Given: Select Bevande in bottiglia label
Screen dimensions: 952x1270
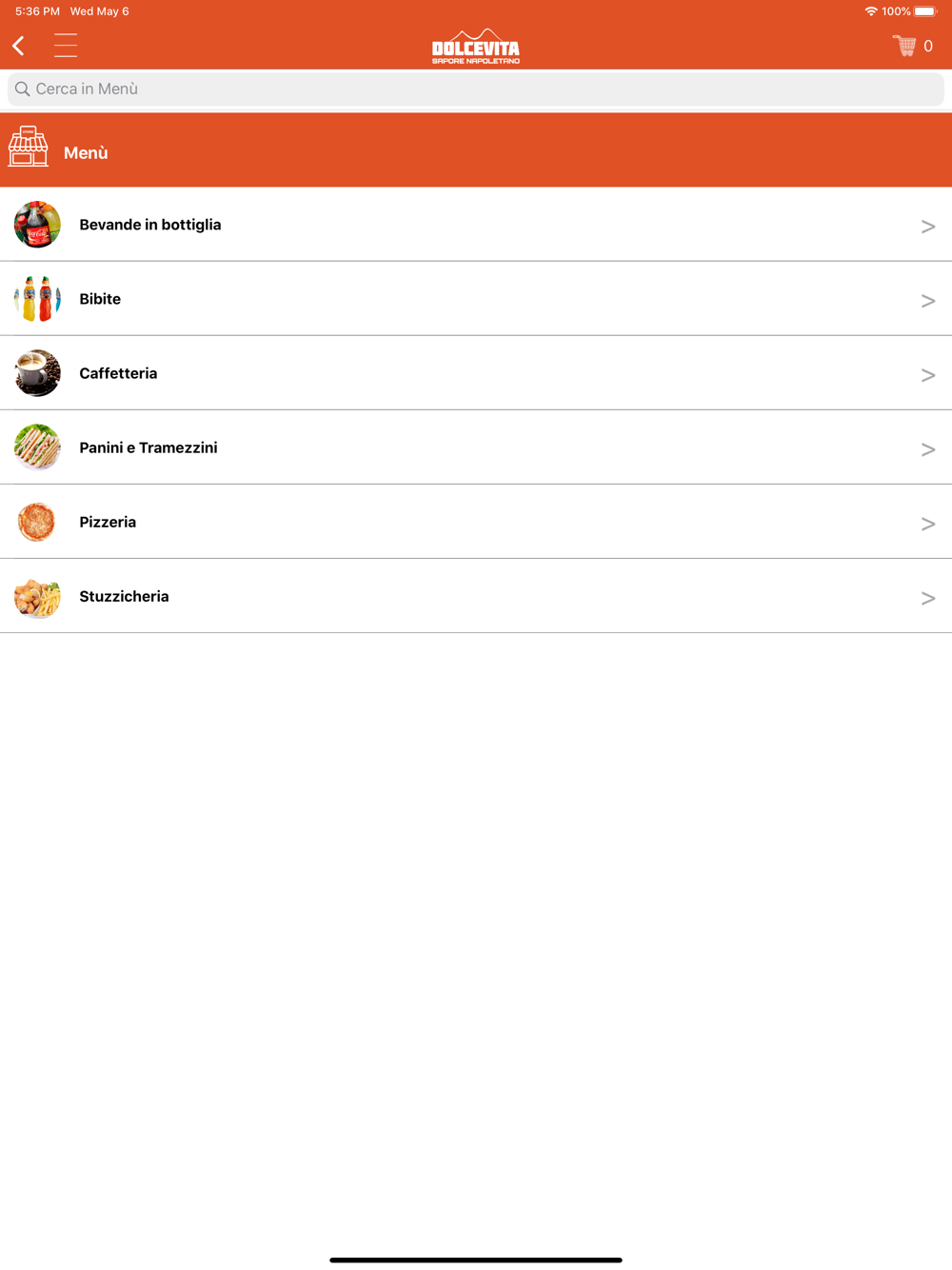Looking at the screenshot, I should point(150,225).
